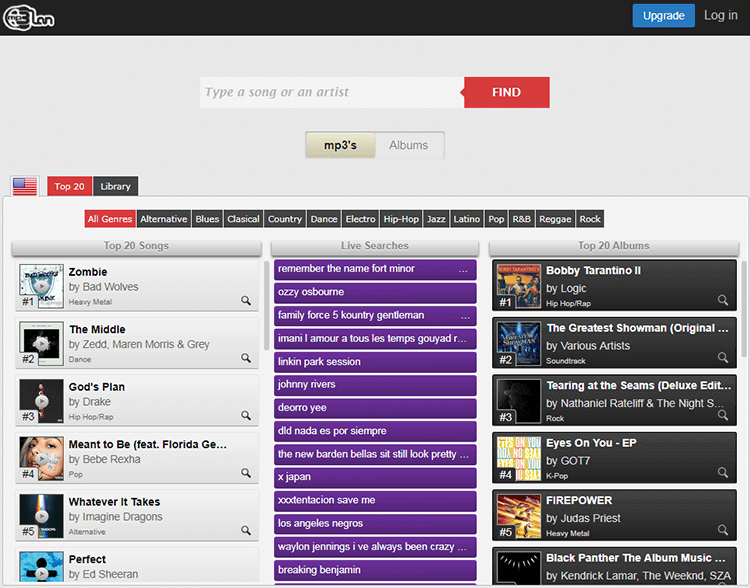This screenshot has width=750, height=588.
Task: Select the Top 20 tab
Action: 69,186
